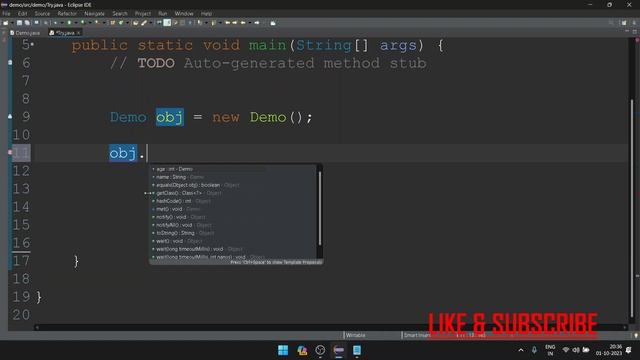Screen dimensions: 640x360
Task: Select 'wait() : void' proposal
Action: pyautogui.click(x=233, y=241)
